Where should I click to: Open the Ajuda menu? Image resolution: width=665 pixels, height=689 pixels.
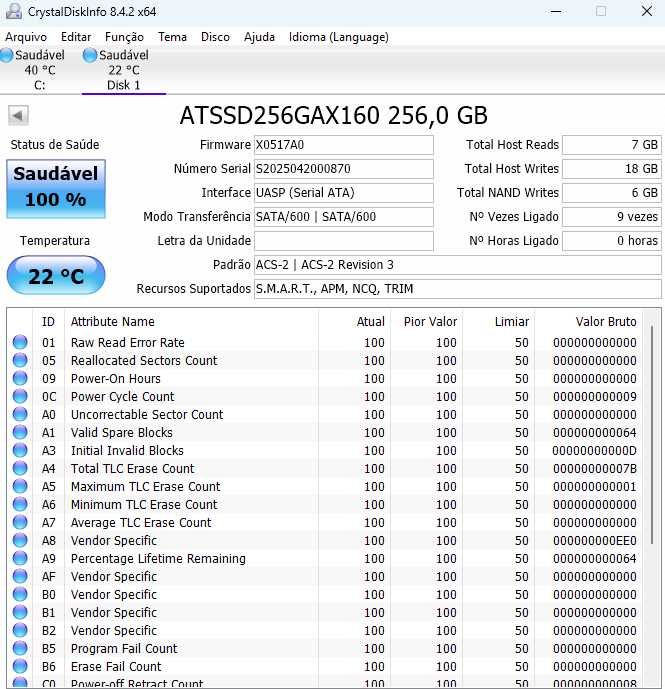259,37
